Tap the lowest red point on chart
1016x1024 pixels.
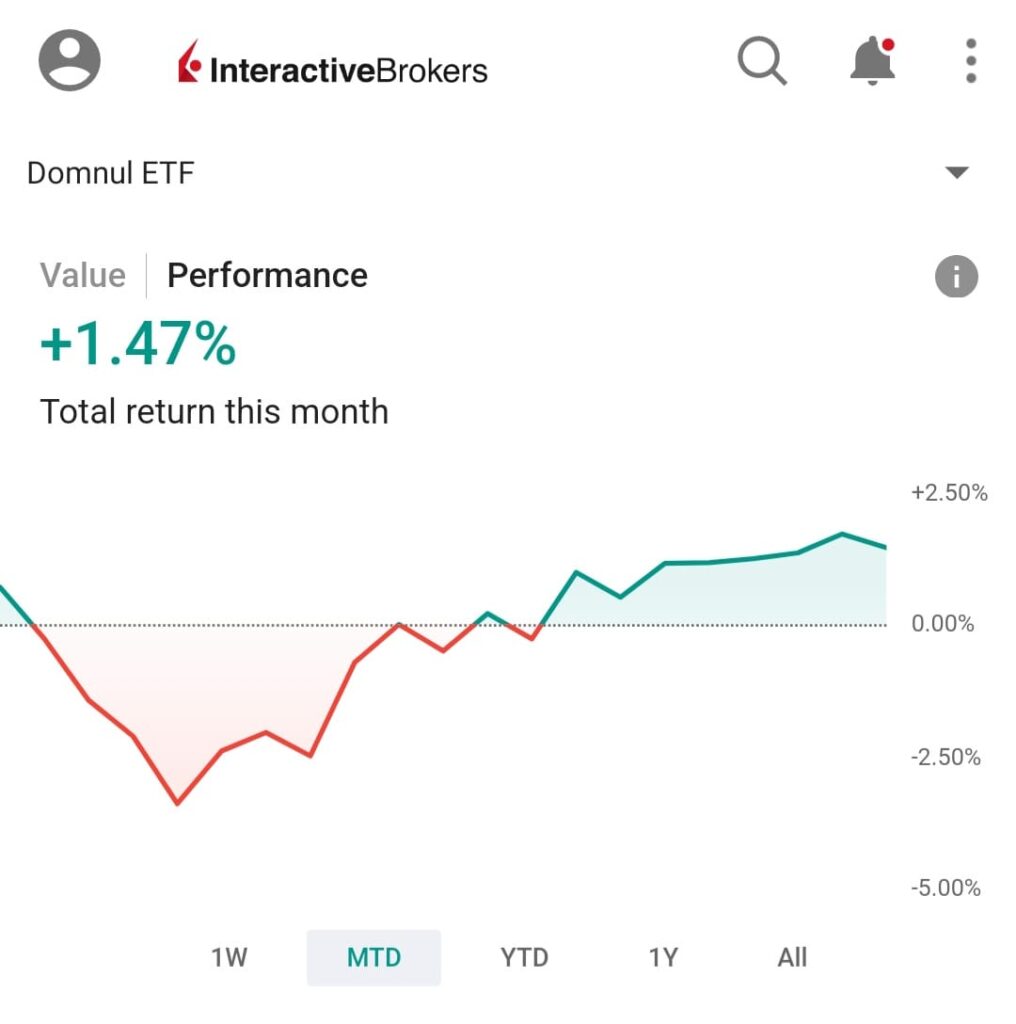pos(178,803)
